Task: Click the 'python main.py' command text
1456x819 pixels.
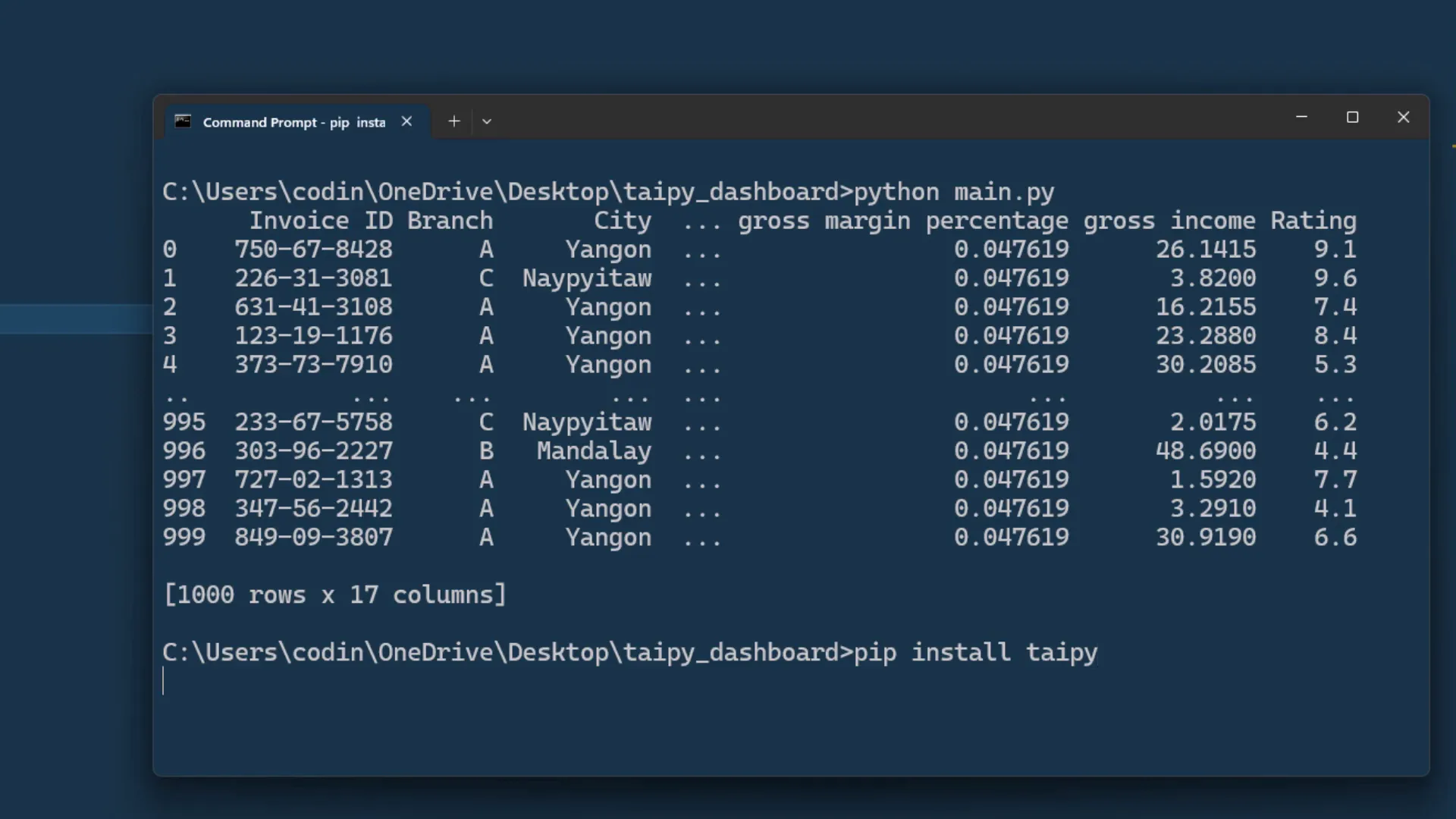Action: (954, 192)
